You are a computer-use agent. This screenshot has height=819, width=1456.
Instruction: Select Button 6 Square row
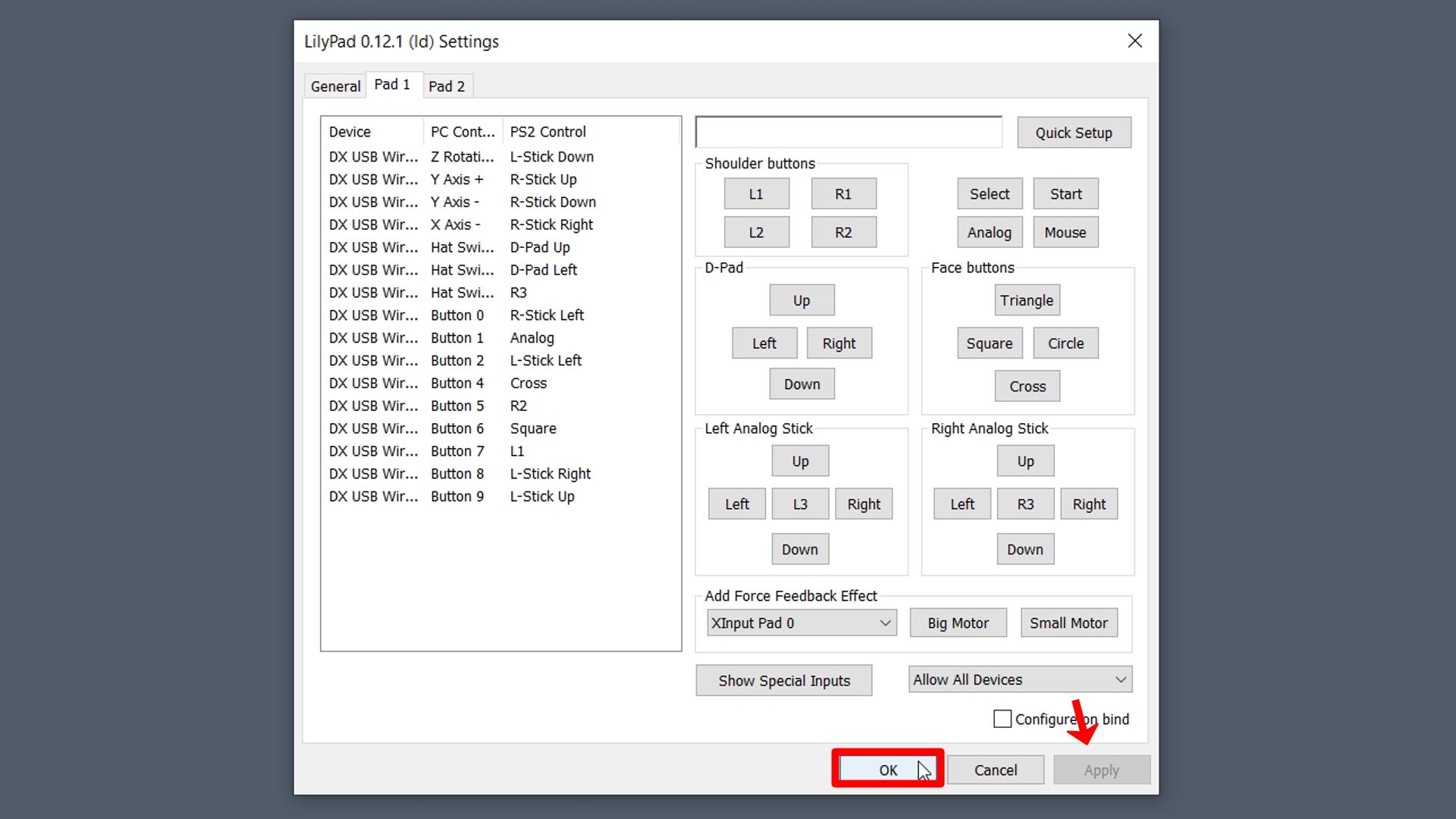(500, 428)
